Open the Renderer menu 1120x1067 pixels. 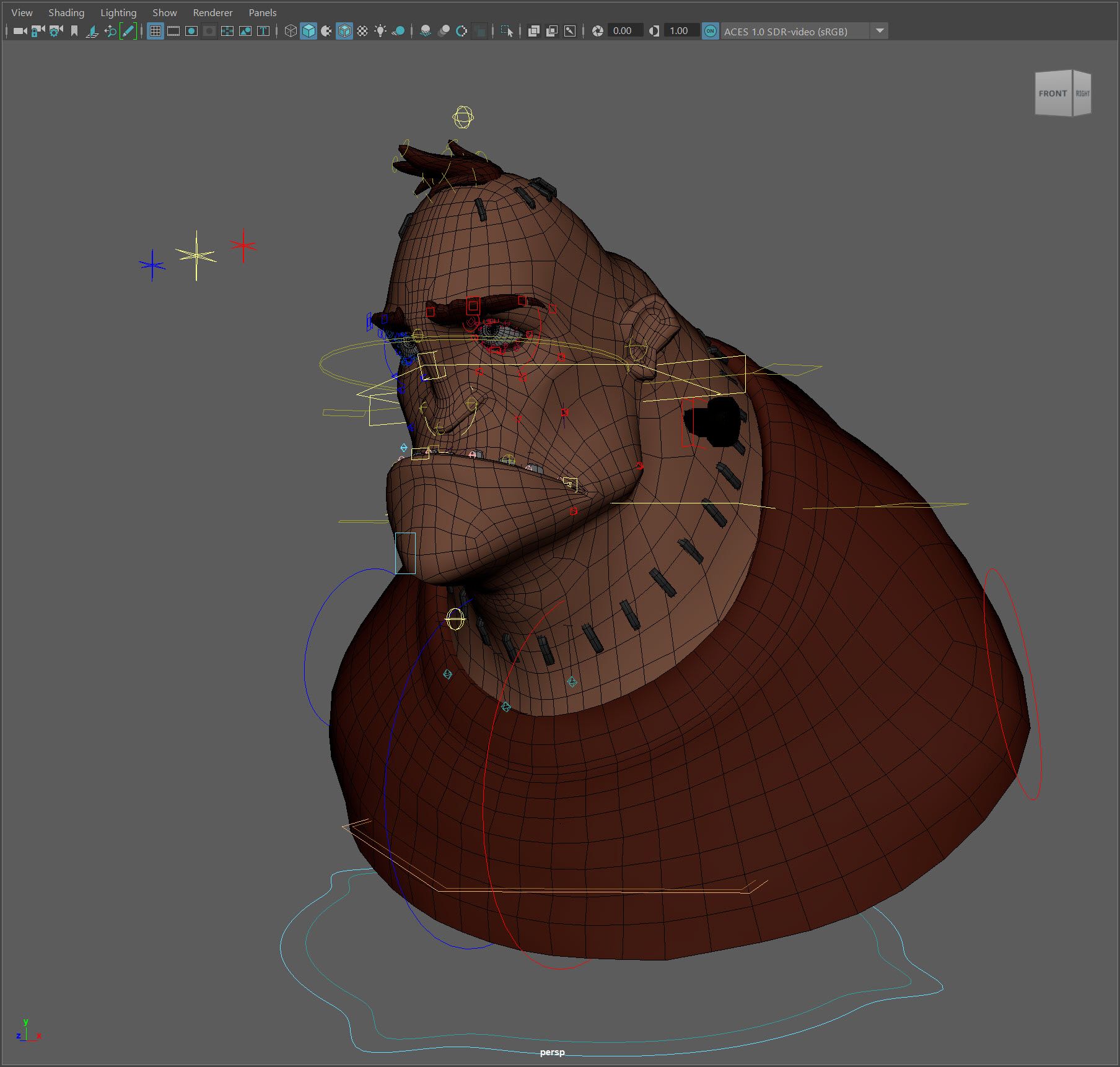pos(212,12)
